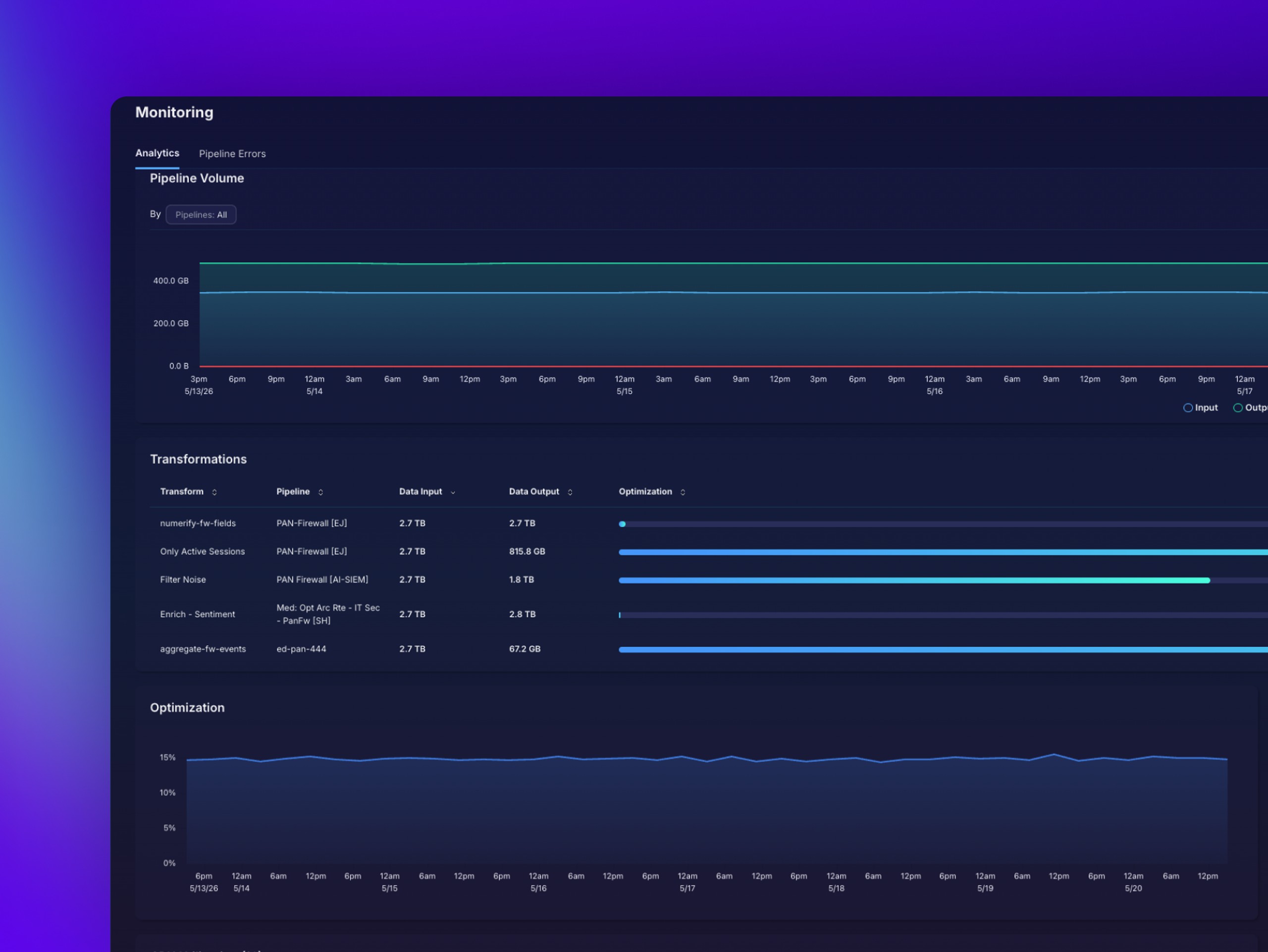Click the 400.0 GB y-axis label
The height and width of the screenshot is (952, 1268).
(x=171, y=281)
